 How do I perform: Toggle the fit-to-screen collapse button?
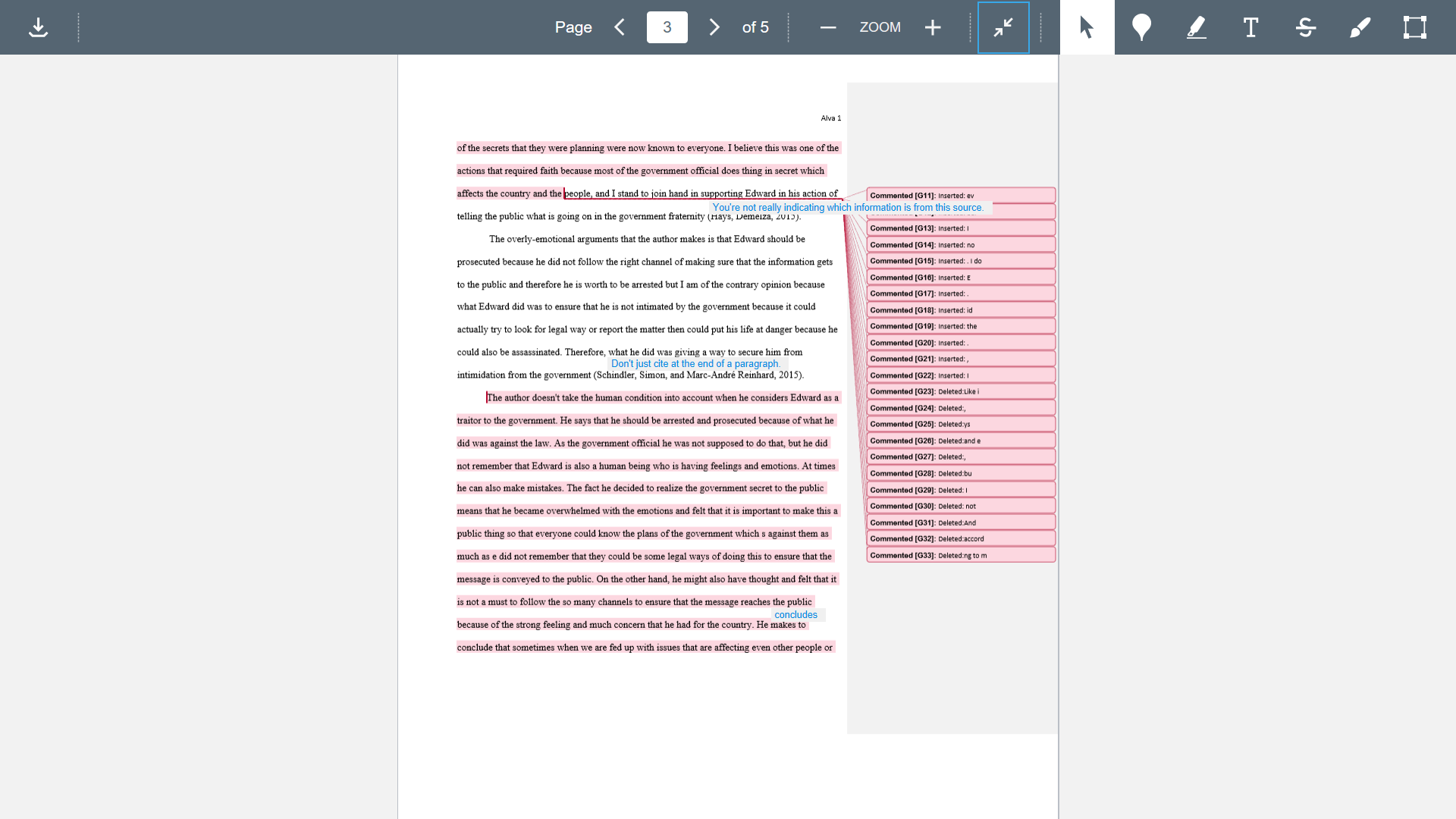click(x=1003, y=27)
